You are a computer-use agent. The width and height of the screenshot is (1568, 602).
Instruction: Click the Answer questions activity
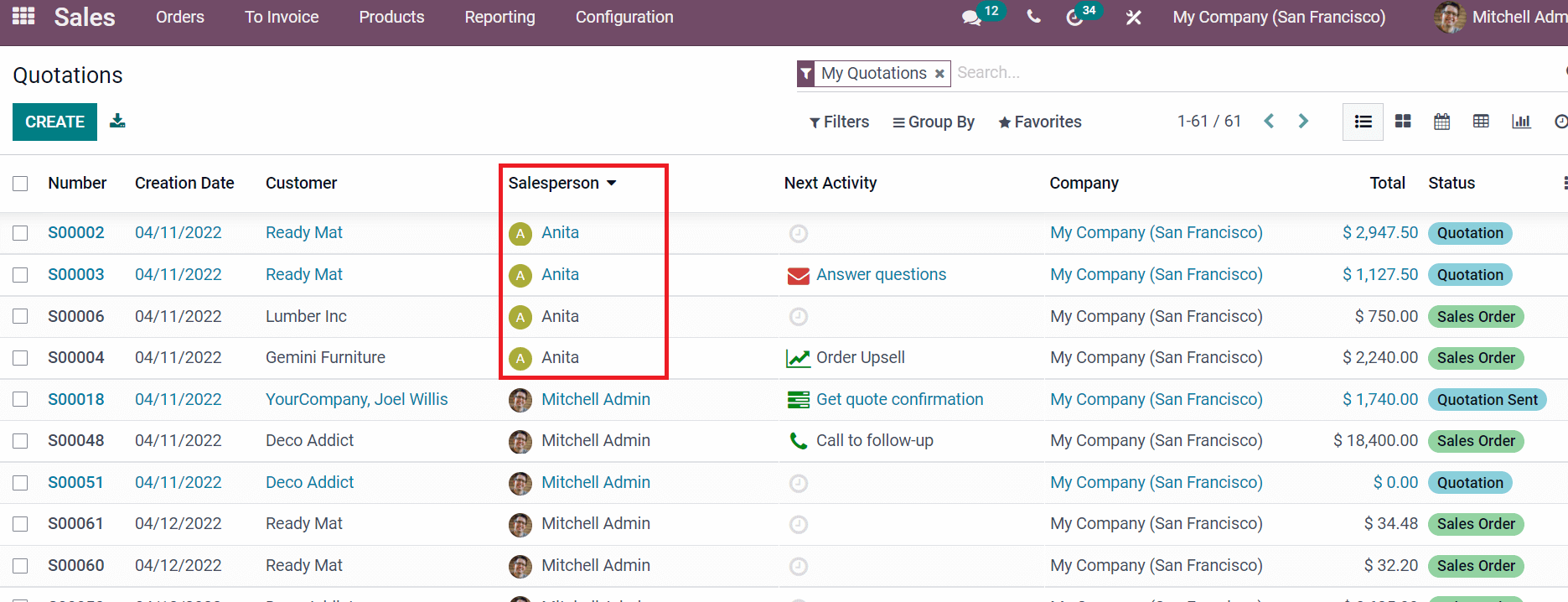tap(881, 274)
